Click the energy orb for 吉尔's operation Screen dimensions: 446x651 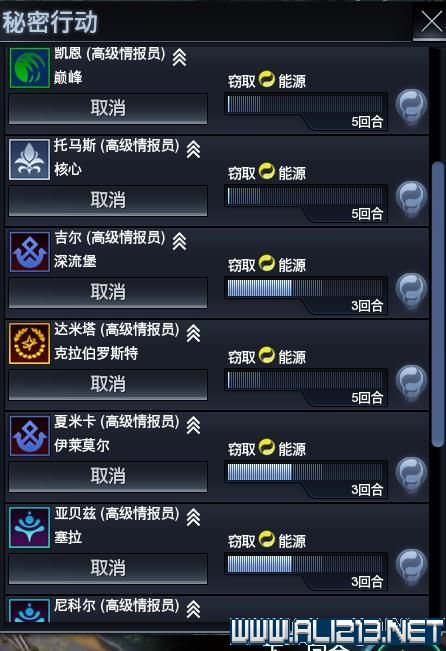point(411,291)
